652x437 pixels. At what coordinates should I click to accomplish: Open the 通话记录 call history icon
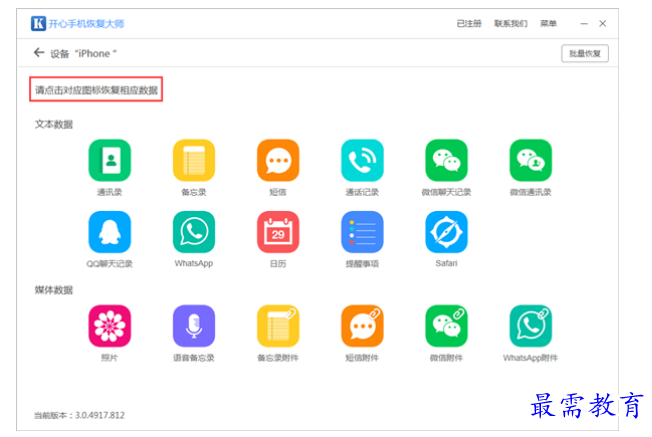pos(362,160)
